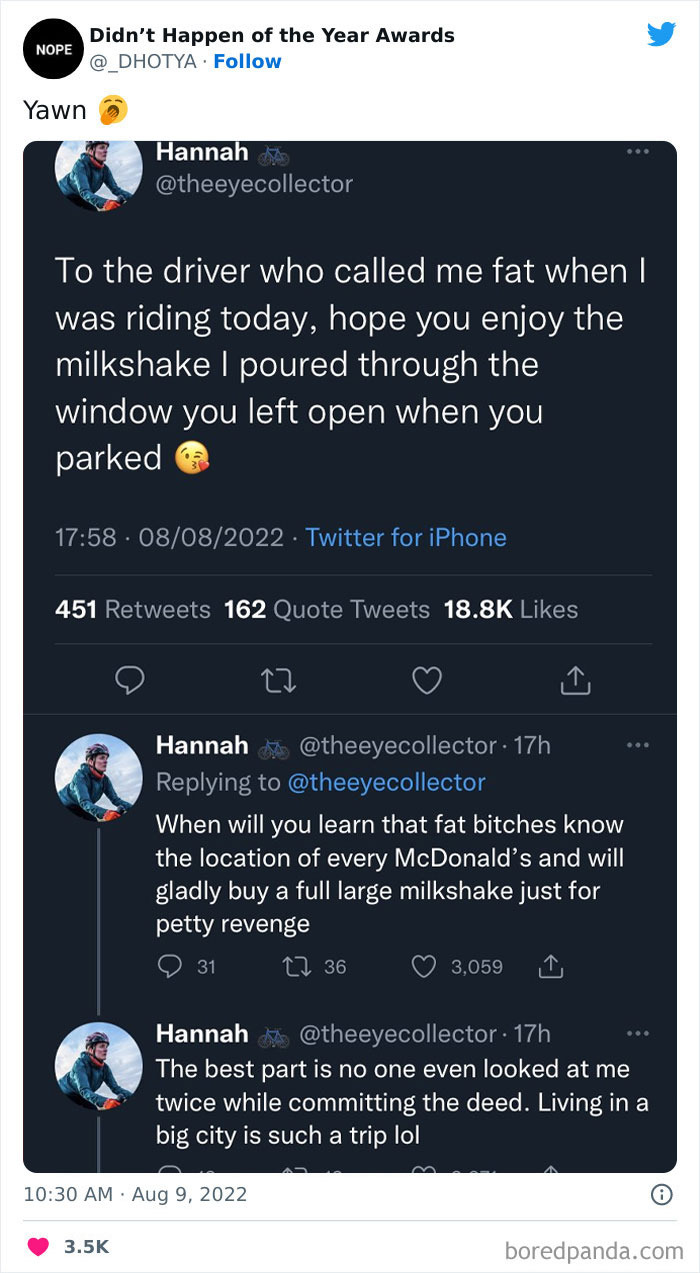700x1273 pixels.
Task: Share the main tweet via share icon
Action: pyautogui.click(x=574, y=680)
